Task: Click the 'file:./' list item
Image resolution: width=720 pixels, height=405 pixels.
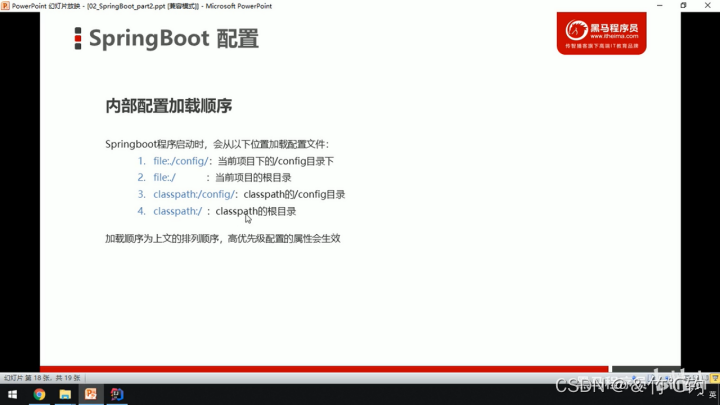Action: coord(164,178)
